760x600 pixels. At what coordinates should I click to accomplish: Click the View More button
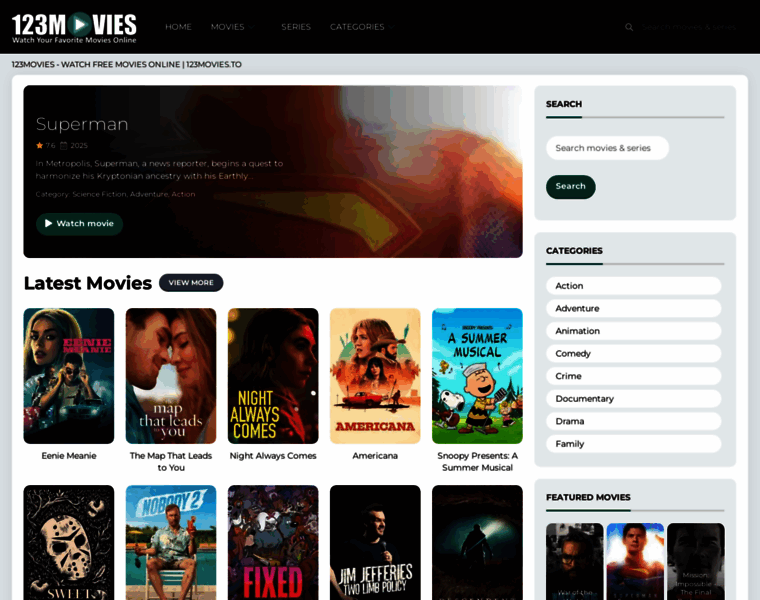click(191, 283)
